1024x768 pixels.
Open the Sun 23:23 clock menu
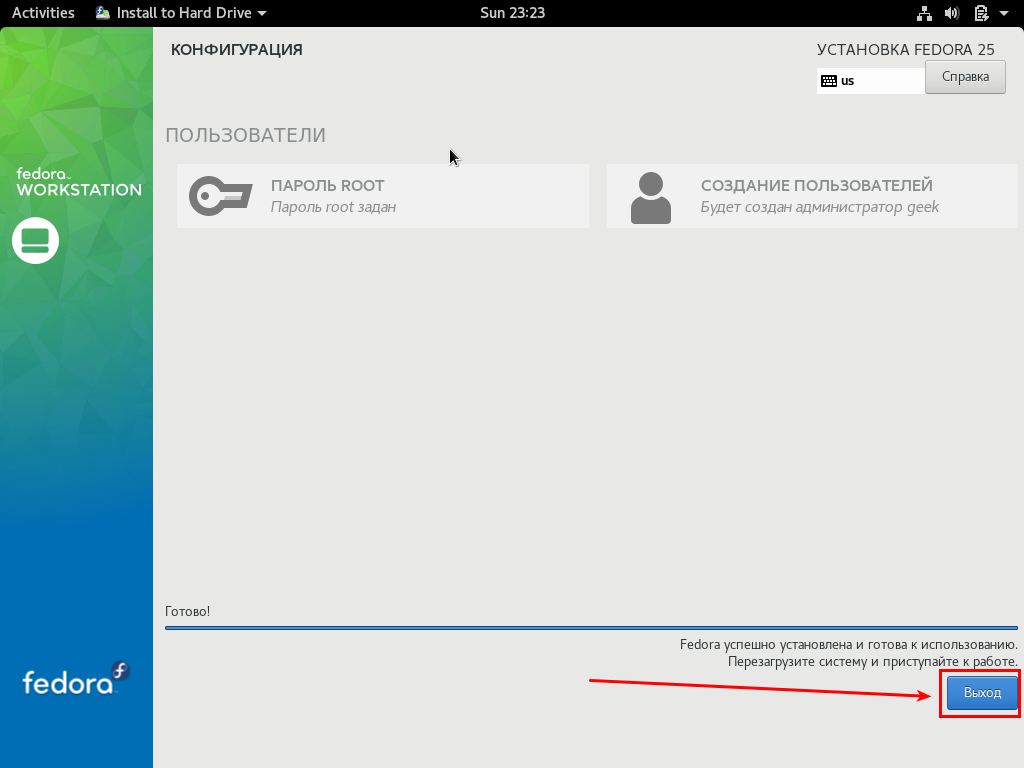[x=512, y=13]
